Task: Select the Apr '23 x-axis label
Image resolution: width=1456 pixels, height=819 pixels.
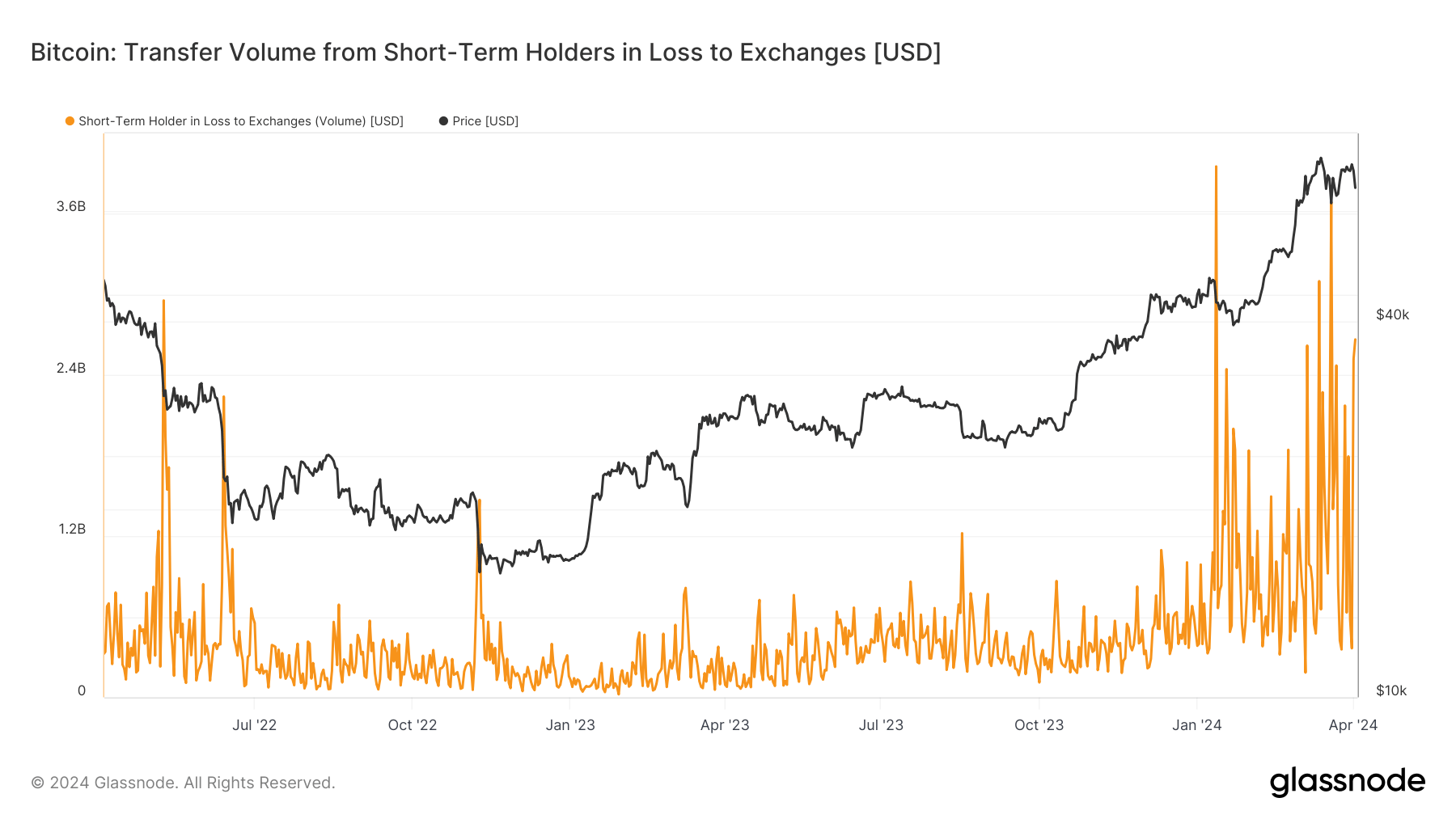Action: 725,725
